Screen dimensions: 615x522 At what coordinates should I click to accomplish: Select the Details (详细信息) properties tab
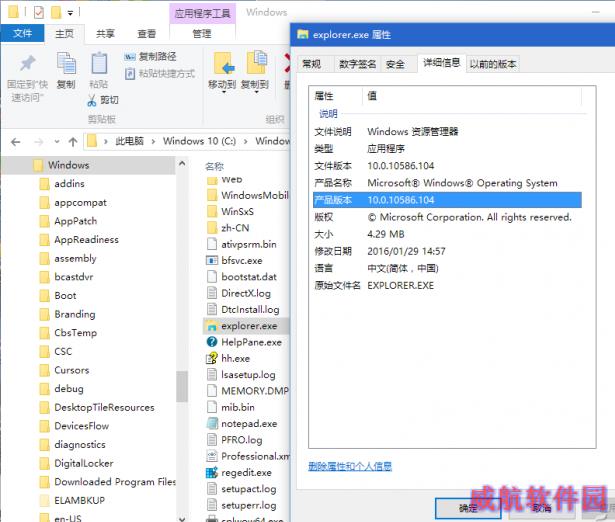[x=441, y=63]
